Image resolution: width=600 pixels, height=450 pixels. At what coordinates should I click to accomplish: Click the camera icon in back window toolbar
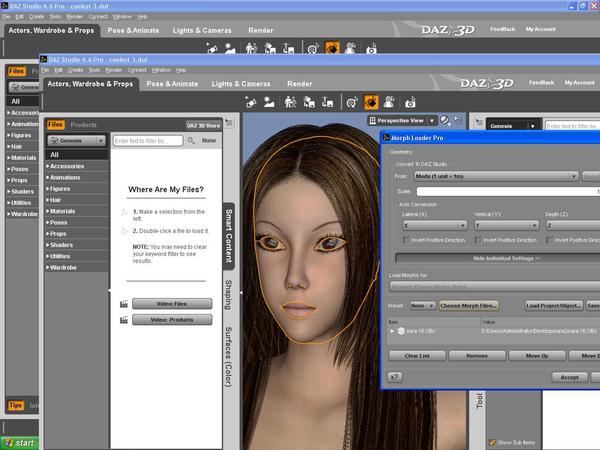371,49
